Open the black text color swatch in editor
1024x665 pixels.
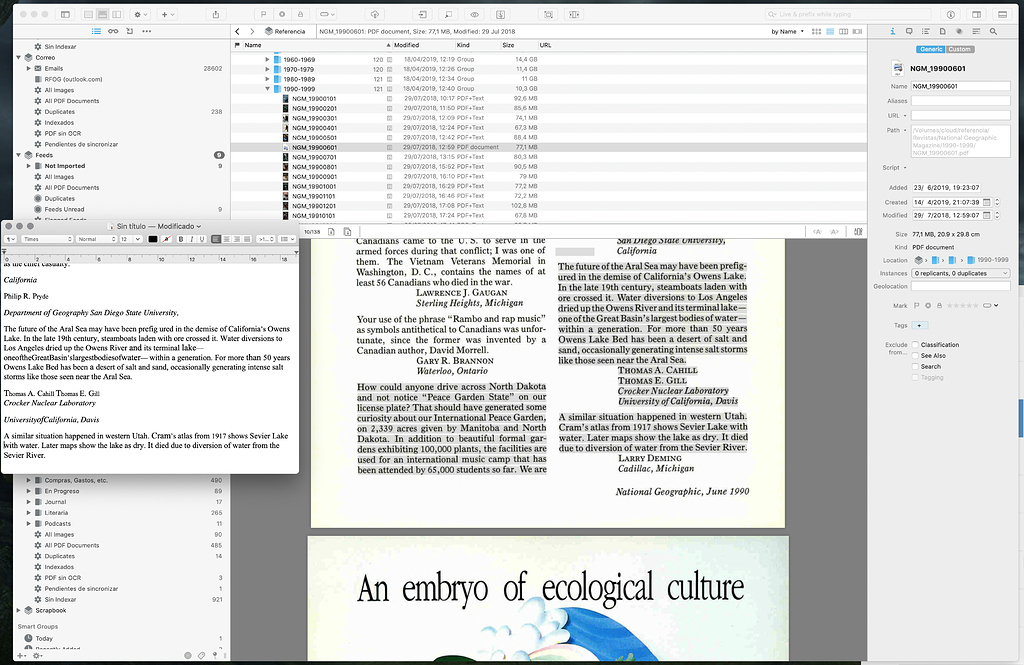click(153, 239)
